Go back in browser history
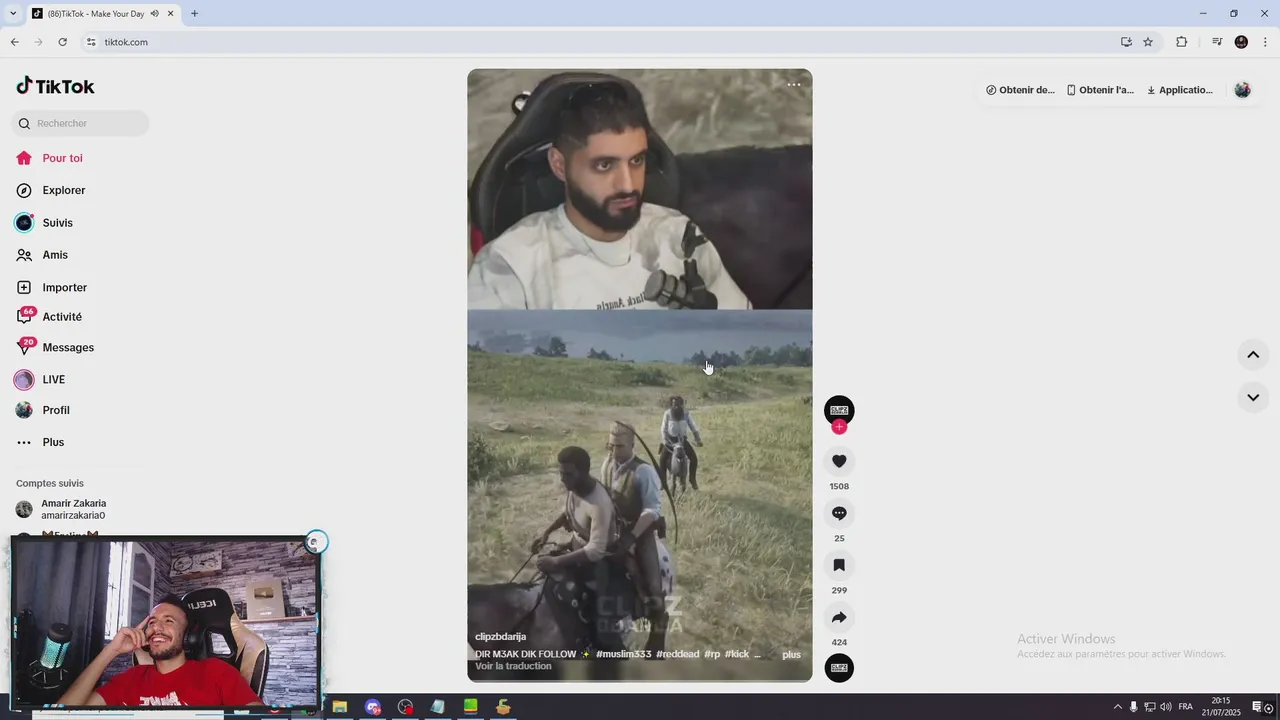This screenshot has width=1280, height=720. pyautogui.click(x=14, y=42)
